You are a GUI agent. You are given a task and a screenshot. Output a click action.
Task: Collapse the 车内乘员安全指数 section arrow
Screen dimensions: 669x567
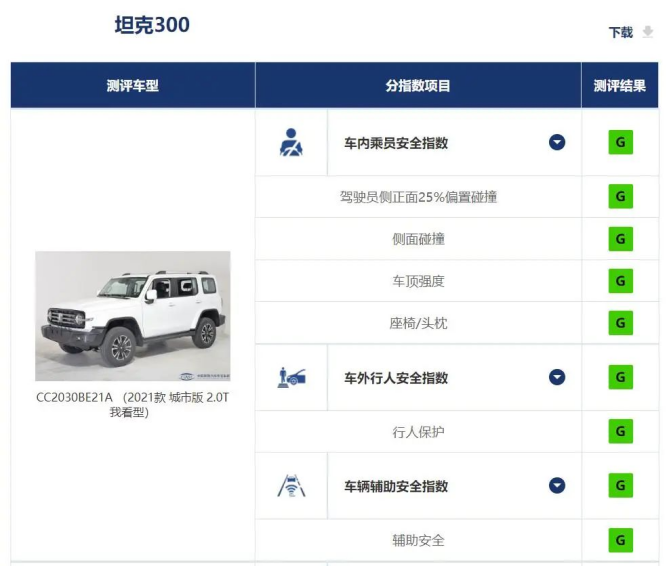pyautogui.click(x=557, y=142)
